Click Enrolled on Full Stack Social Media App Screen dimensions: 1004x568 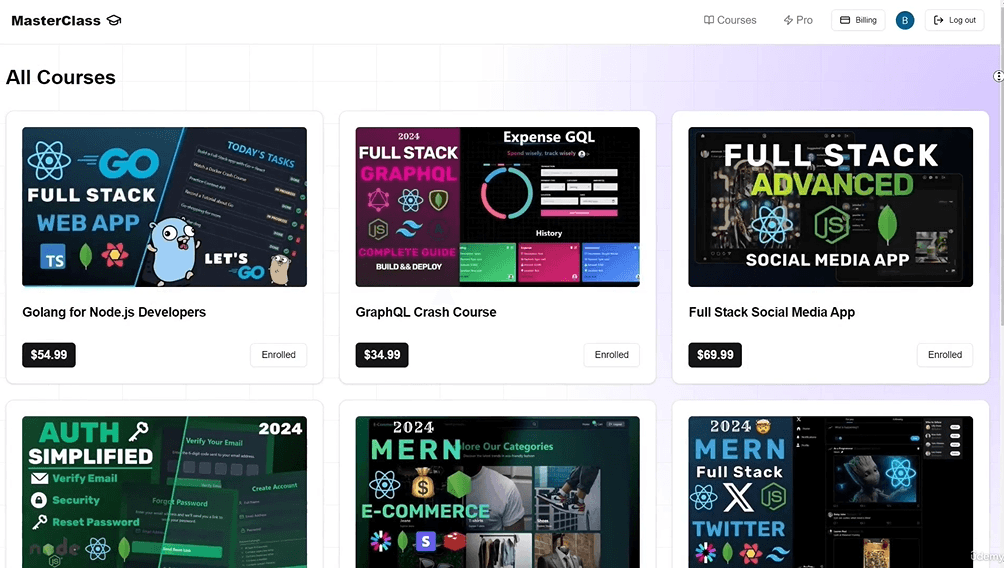(944, 355)
